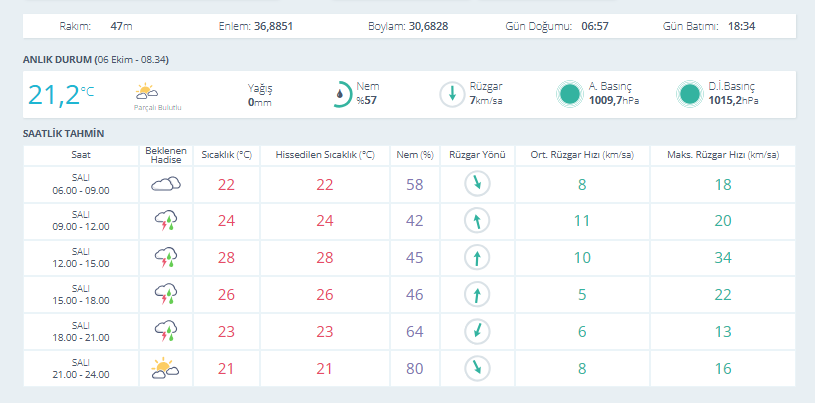Screen dimensions: 815x403
Task: Click the Sıcaklık (°C) column header
Action: tap(227, 155)
